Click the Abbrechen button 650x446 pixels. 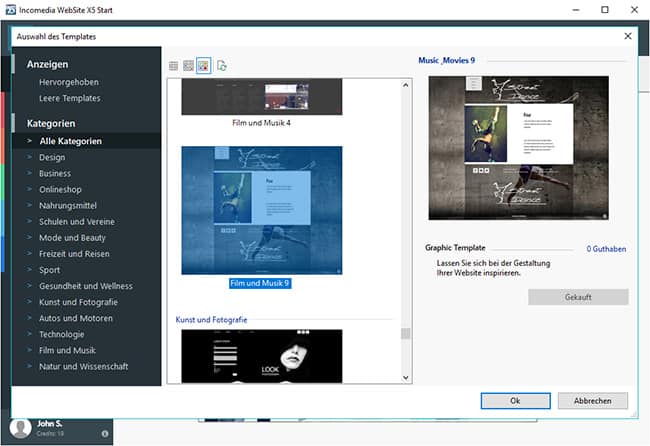pyautogui.click(x=592, y=401)
